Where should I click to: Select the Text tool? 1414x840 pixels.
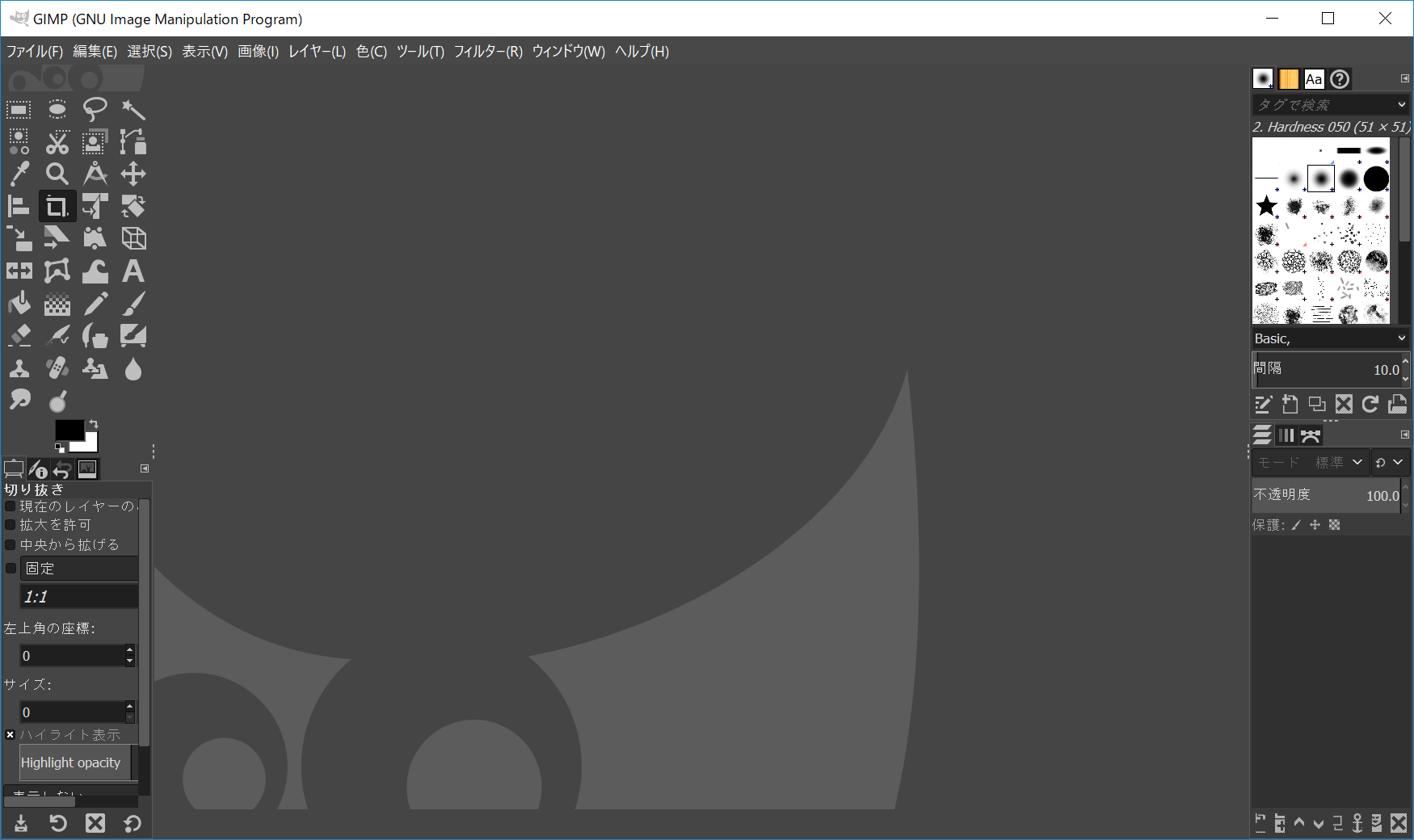click(133, 271)
